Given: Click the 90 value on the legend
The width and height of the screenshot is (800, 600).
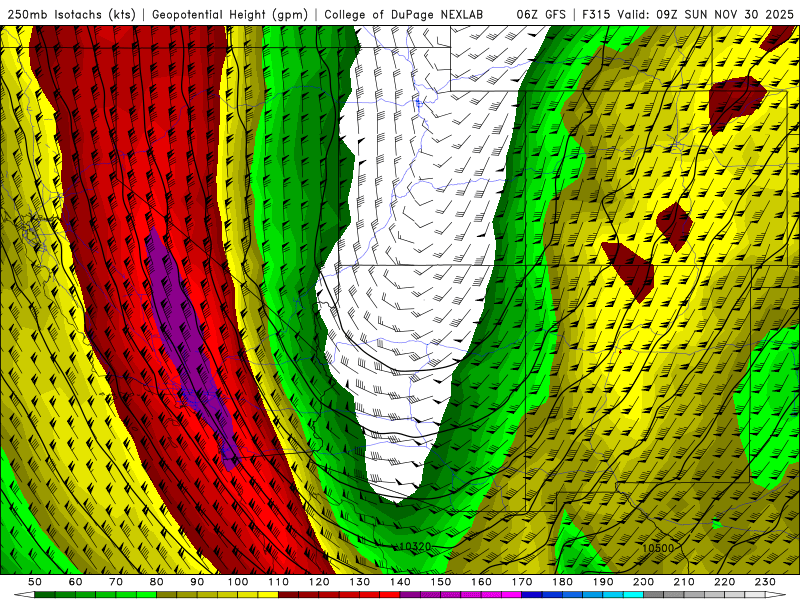Looking at the screenshot, I should (x=197, y=582).
